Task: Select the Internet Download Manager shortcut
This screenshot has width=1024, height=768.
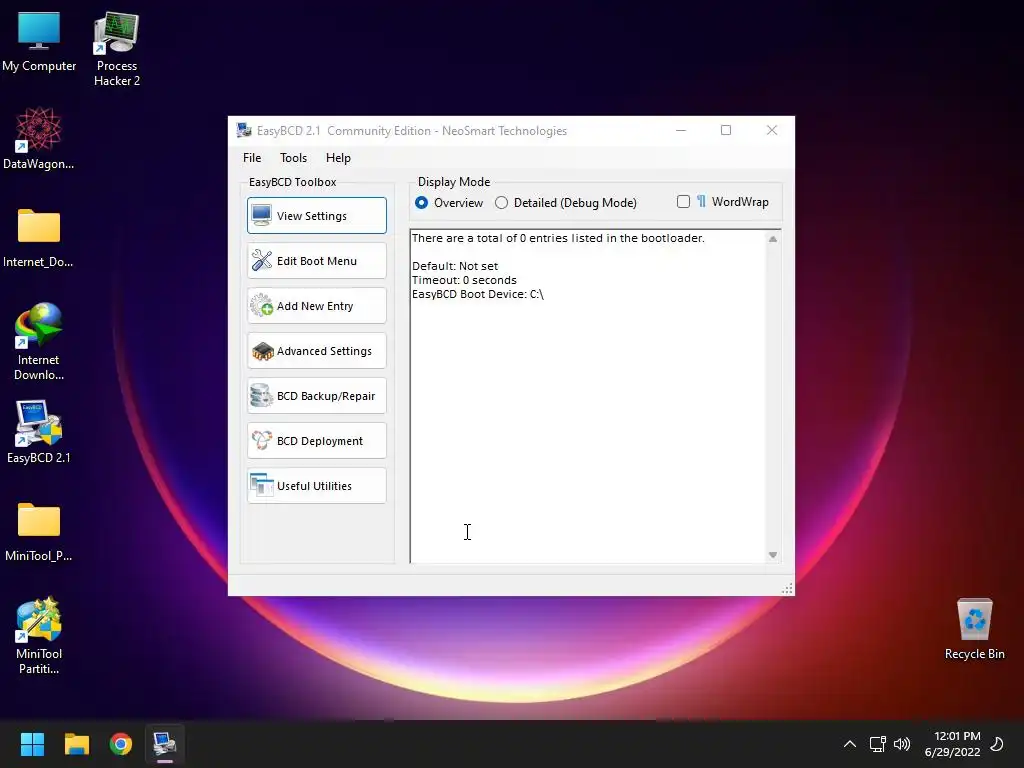Action: click(x=39, y=342)
